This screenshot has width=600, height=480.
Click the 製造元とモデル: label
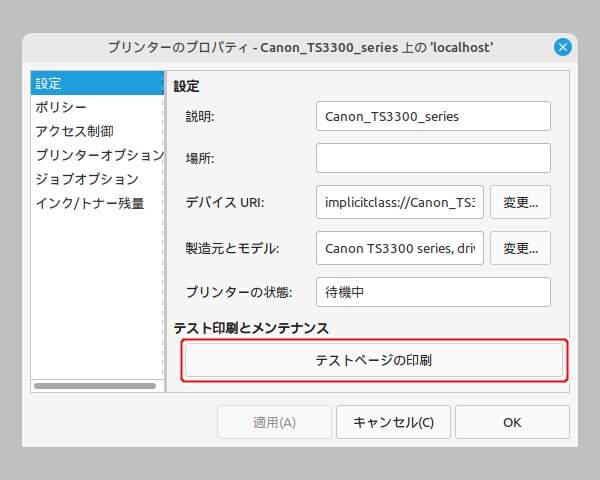tap(232, 248)
